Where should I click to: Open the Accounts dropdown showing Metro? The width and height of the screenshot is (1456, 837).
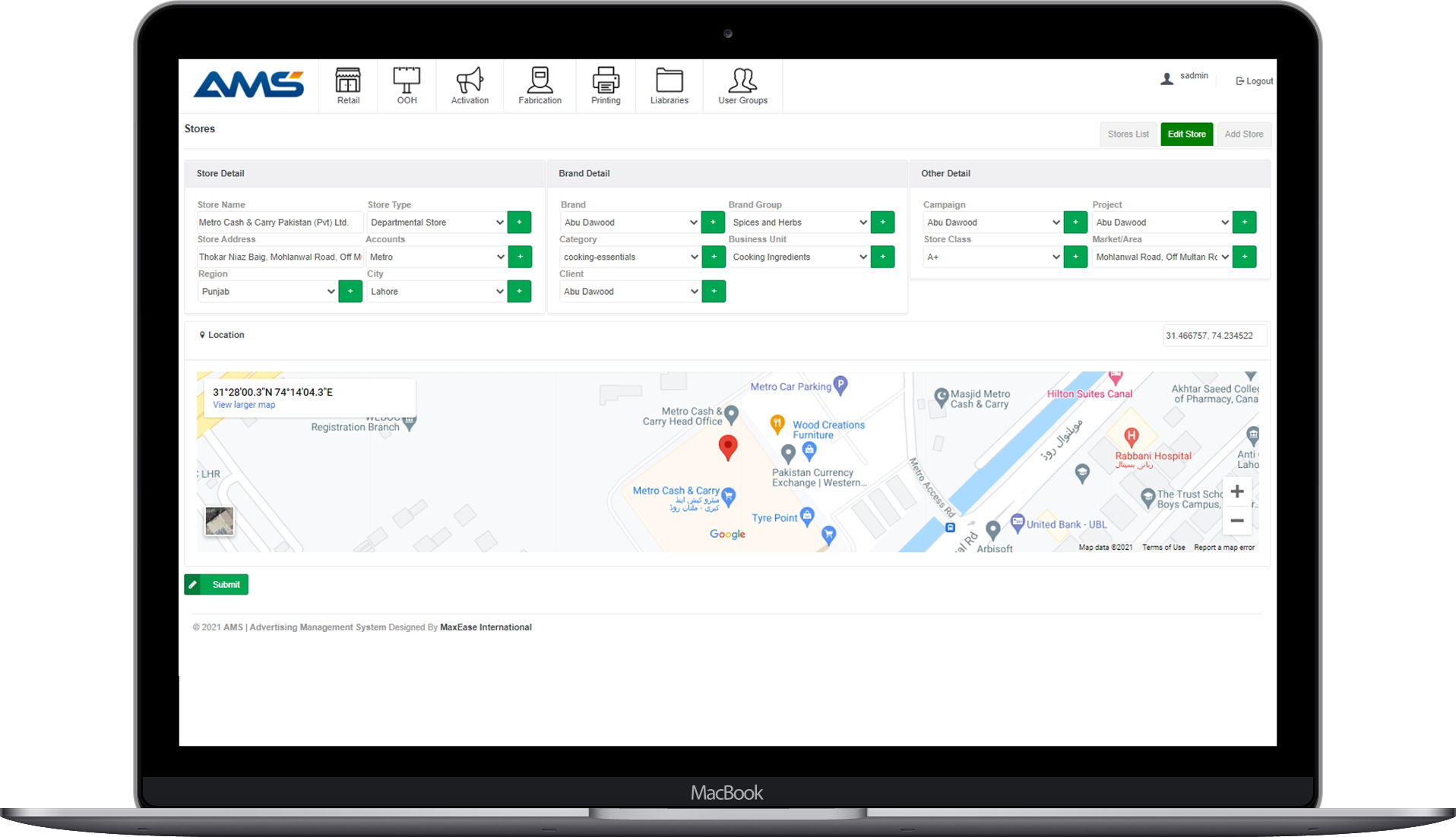click(436, 257)
